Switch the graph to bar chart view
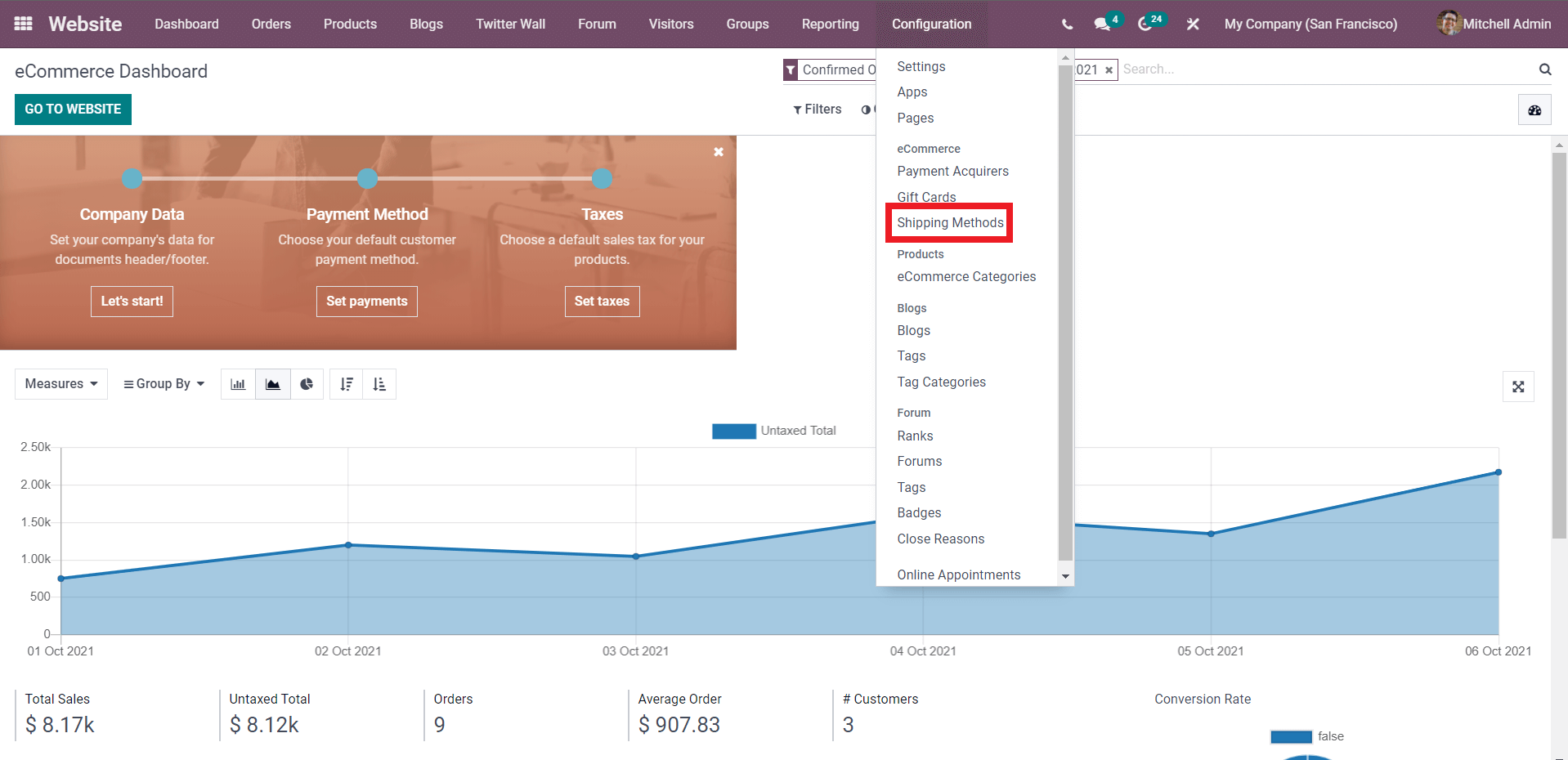This screenshot has height=760, width=1568. tap(238, 384)
